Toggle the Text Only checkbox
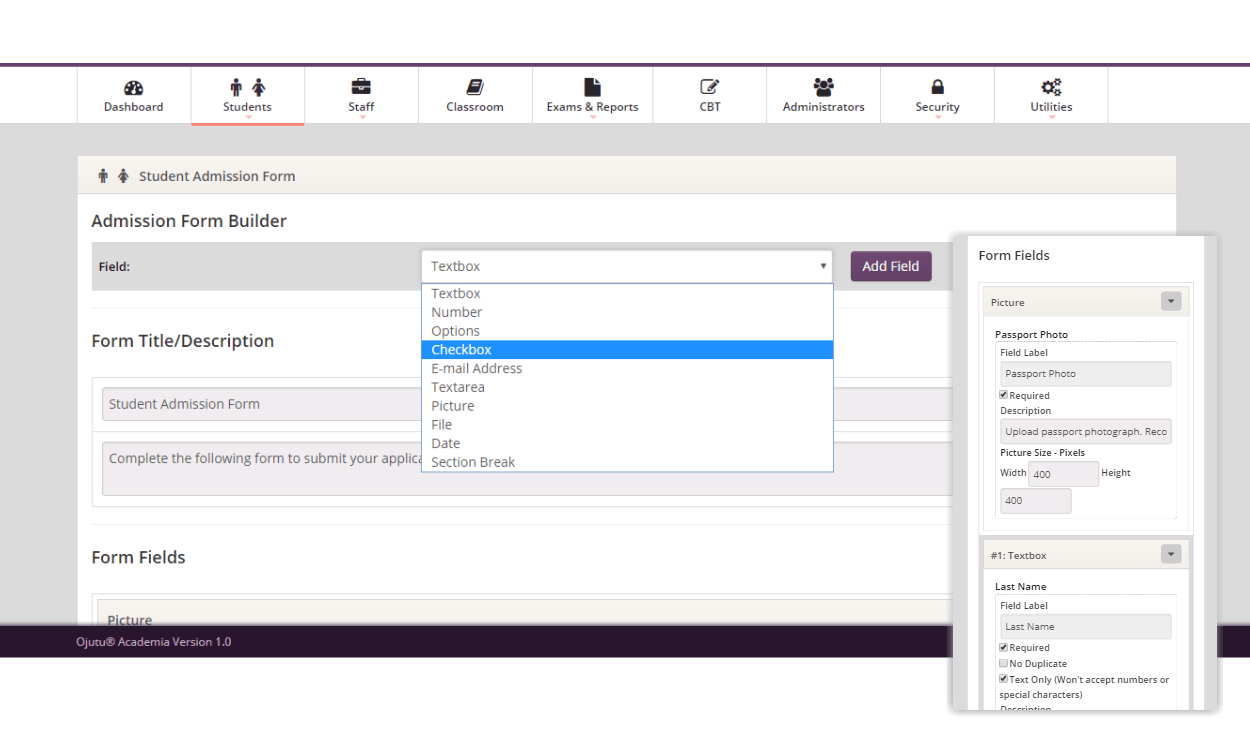The height and width of the screenshot is (750, 1250). [x=1004, y=679]
